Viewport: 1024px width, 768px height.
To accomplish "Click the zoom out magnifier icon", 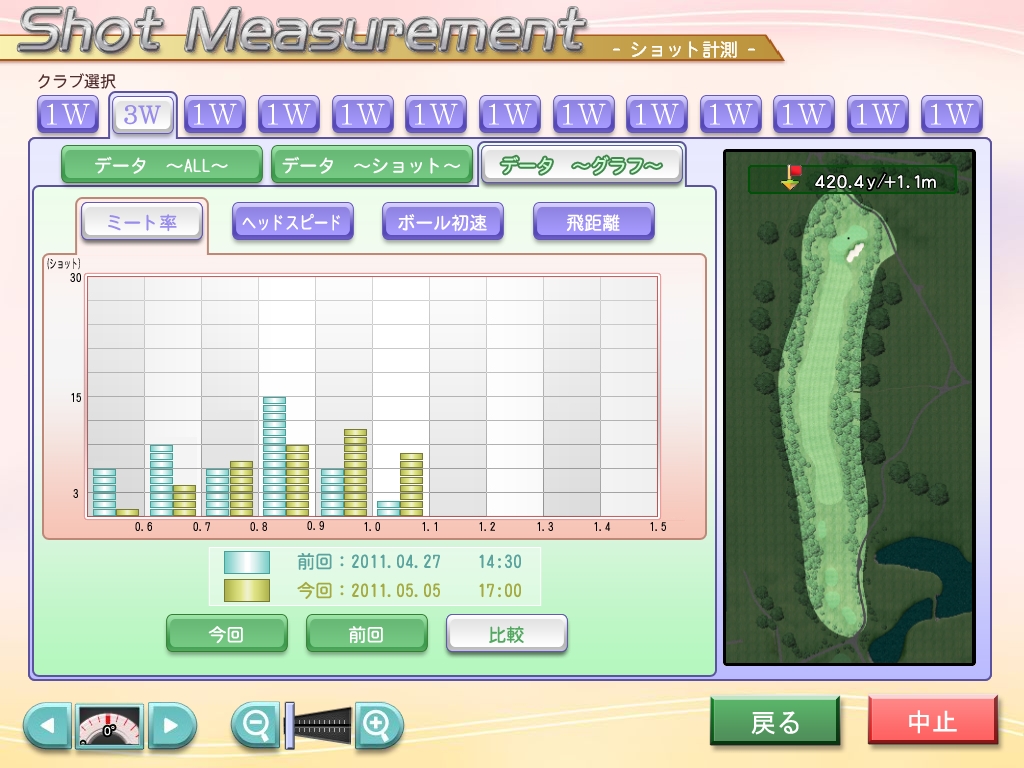I will click(255, 724).
